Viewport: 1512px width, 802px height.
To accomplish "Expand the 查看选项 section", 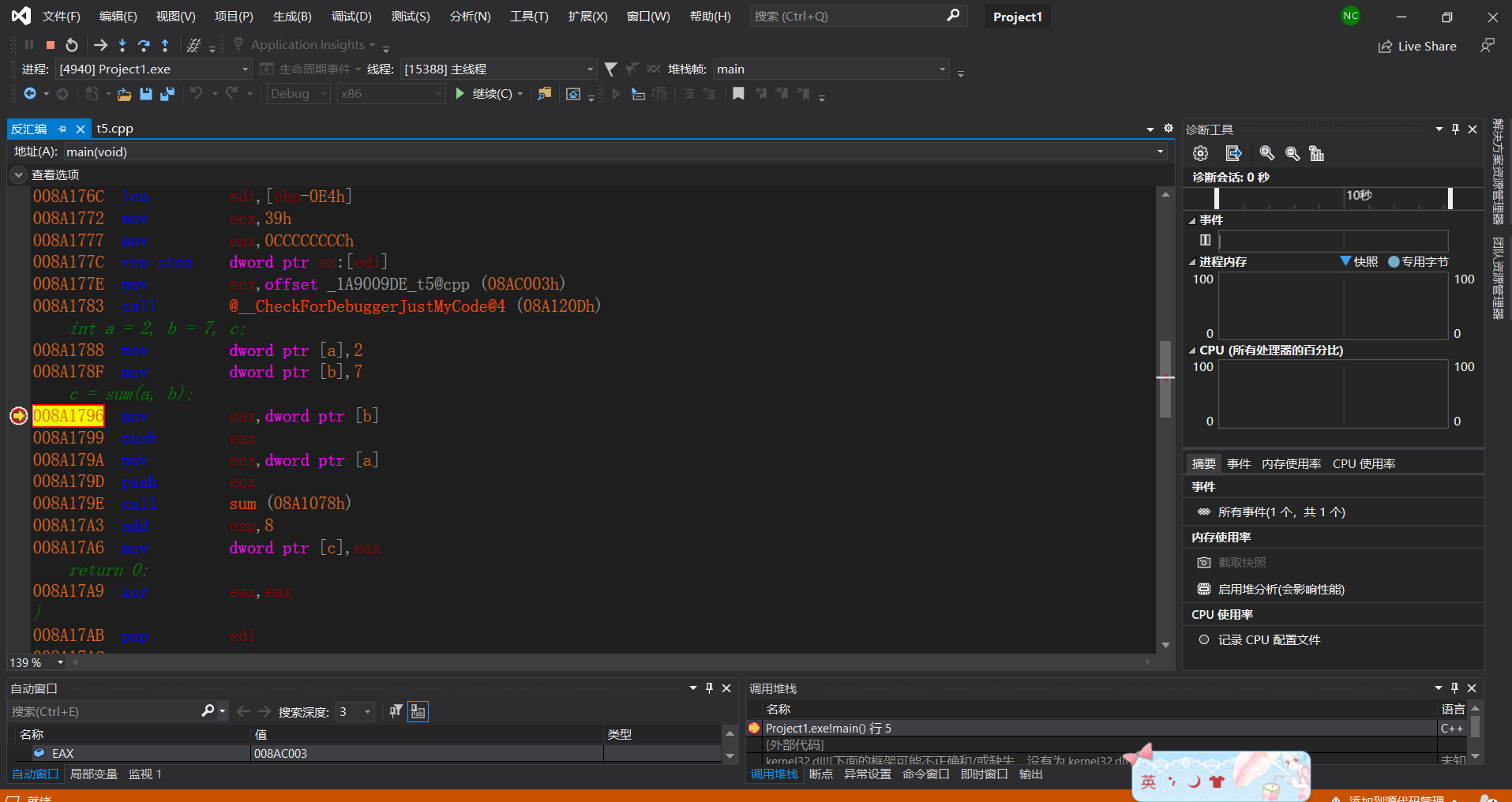I will (19, 175).
